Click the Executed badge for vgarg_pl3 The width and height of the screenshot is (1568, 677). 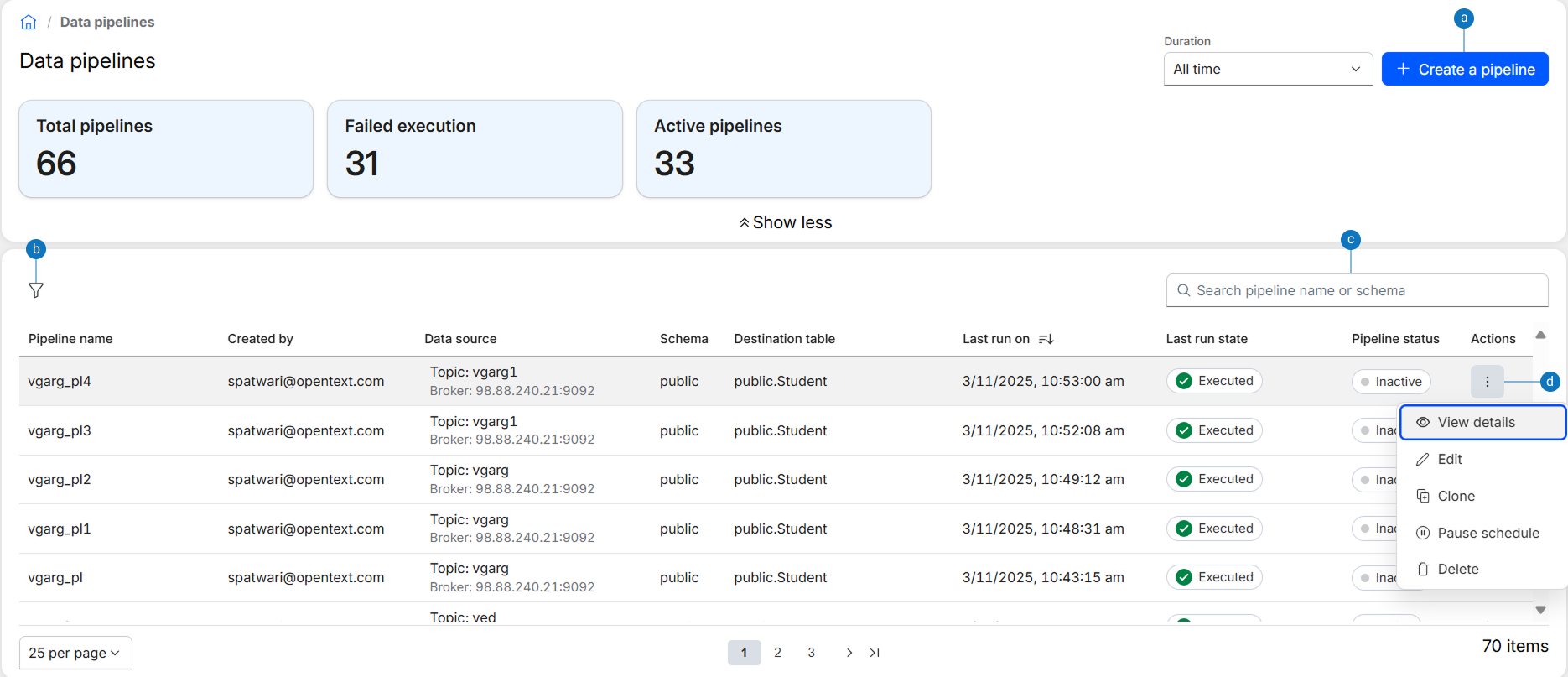coord(1214,430)
